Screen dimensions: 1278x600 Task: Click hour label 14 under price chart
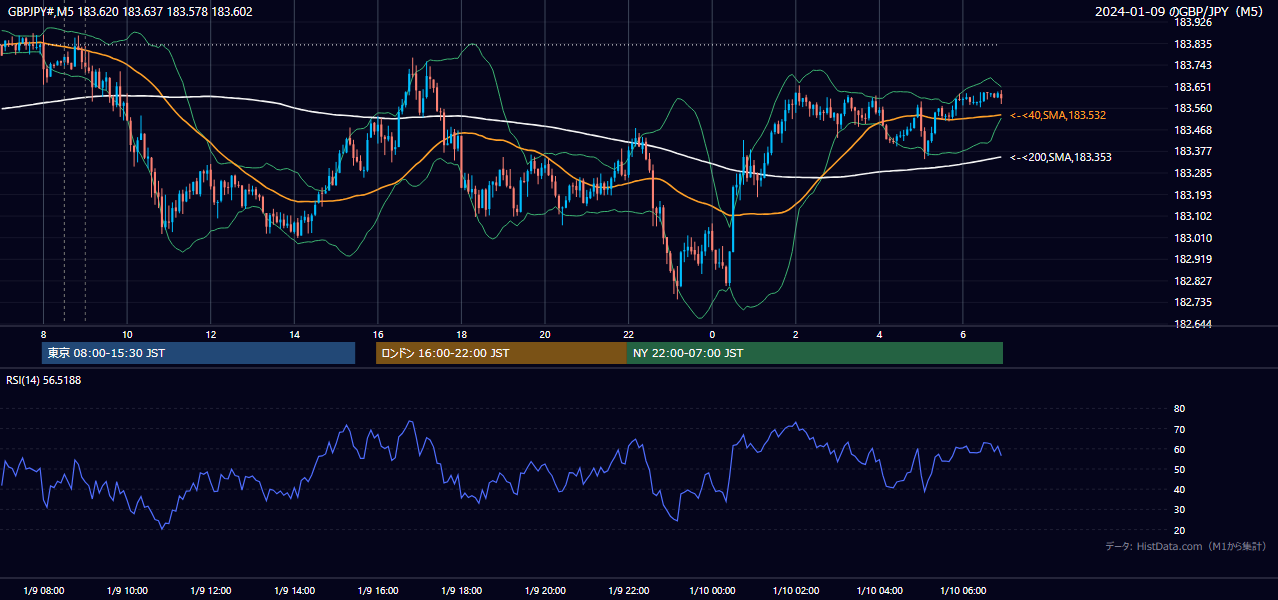(294, 334)
